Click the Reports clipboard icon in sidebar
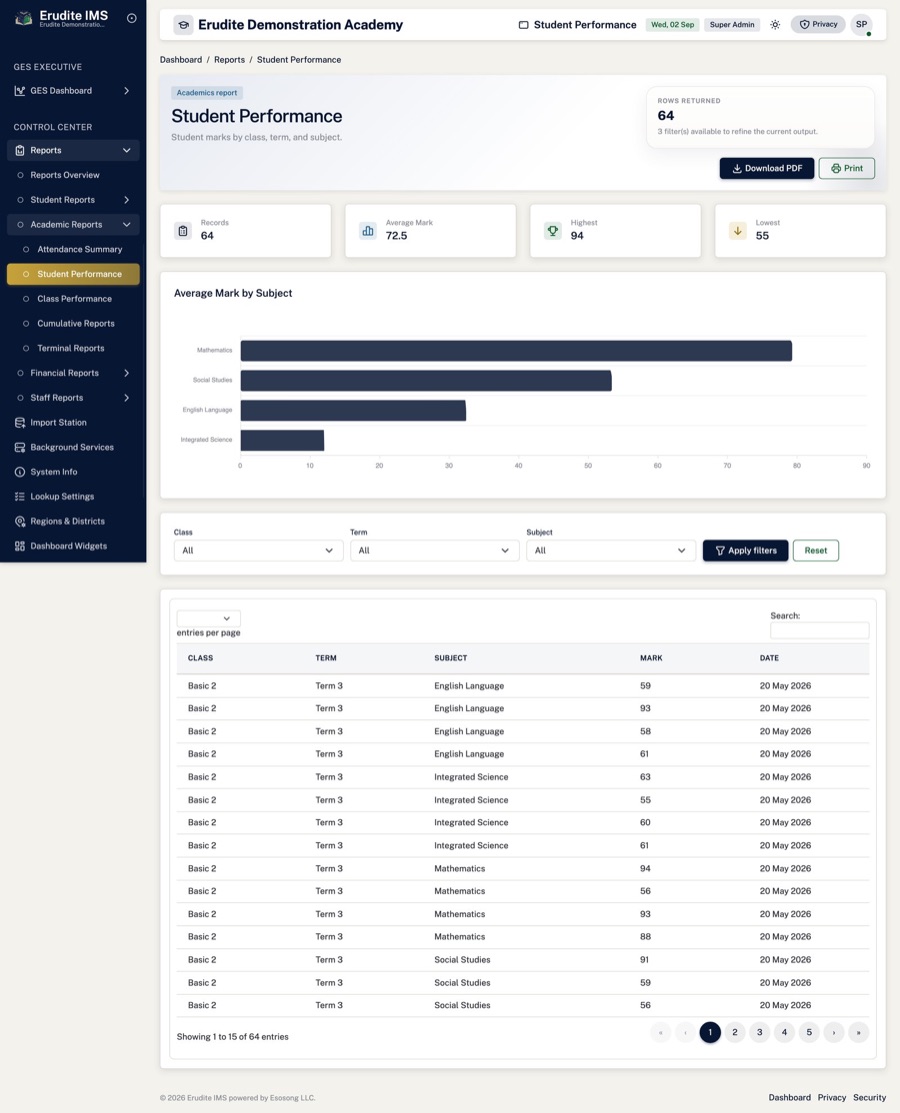The height and width of the screenshot is (1113, 900). coord(20,150)
